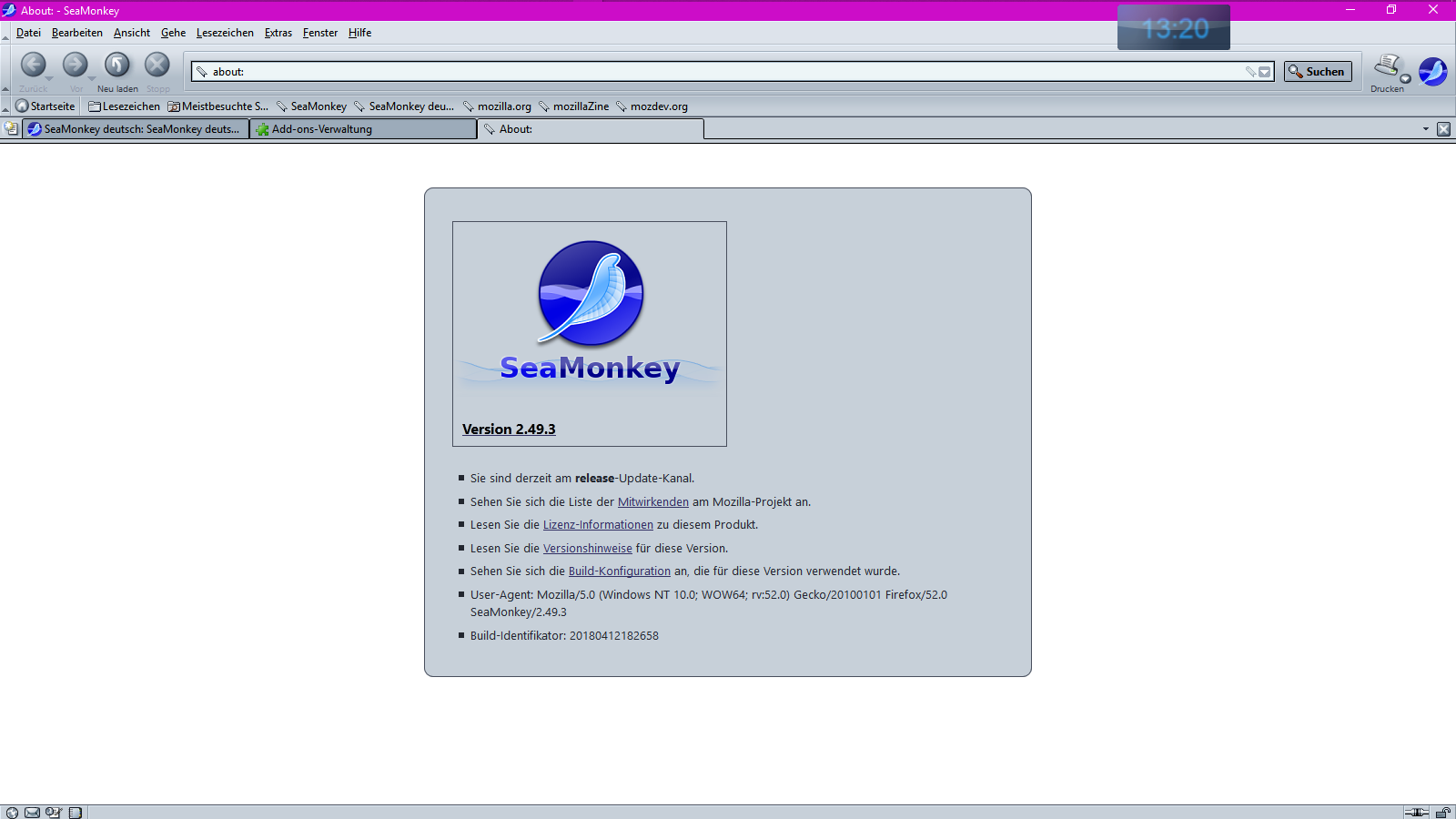Click the large SeaMonkey logo image
Viewport: 1456px width, 819px height.
click(591, 312)
